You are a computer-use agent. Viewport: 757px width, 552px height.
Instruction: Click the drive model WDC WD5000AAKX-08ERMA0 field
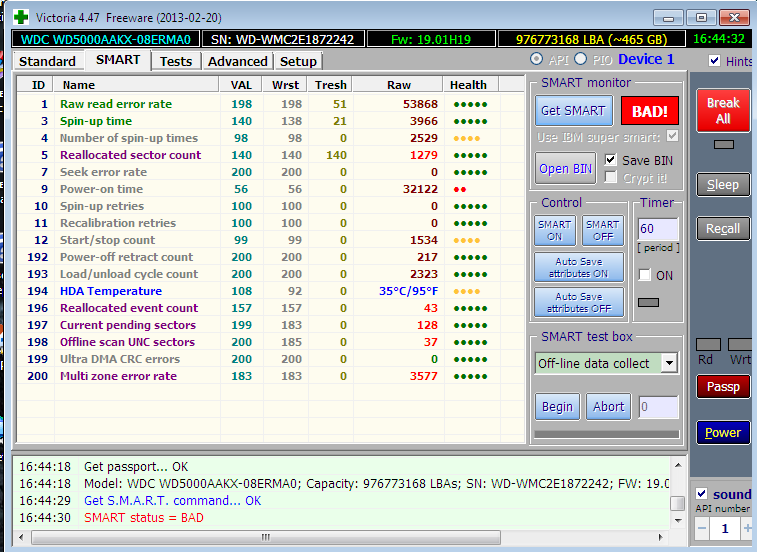click(x=106, y=39)
